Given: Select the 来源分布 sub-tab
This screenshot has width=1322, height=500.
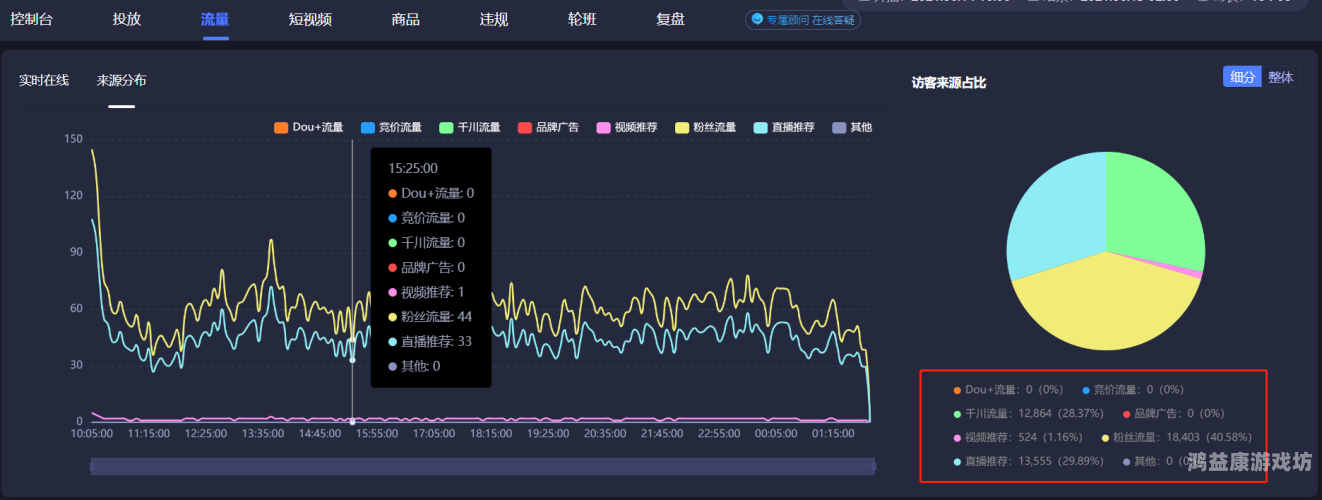Looking at the screenshot, I should coord(122,80).
